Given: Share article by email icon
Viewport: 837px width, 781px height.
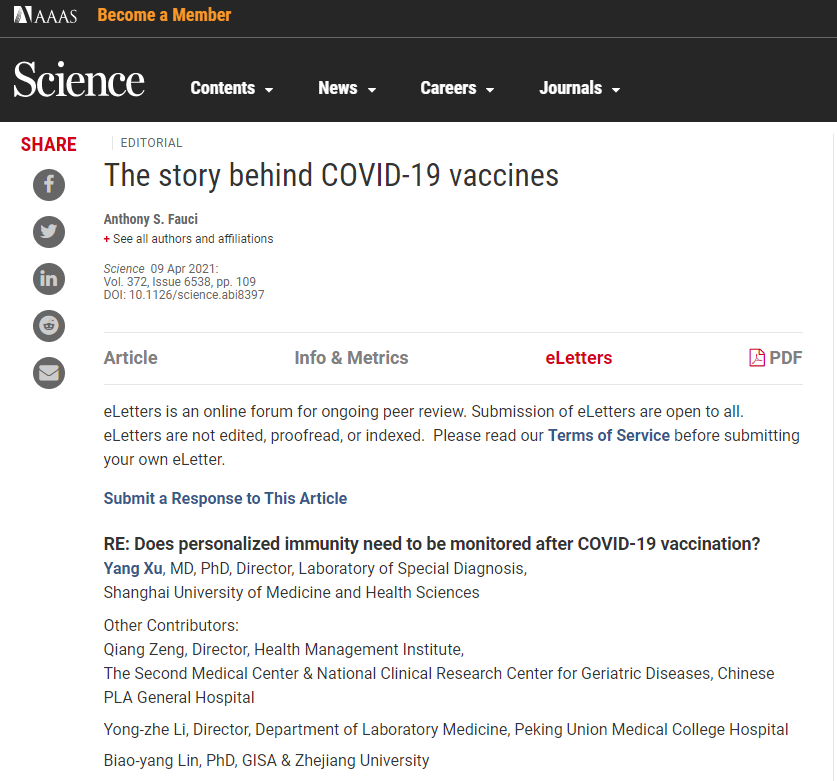Looking at the screenshot, I should (x=49, y=373).
